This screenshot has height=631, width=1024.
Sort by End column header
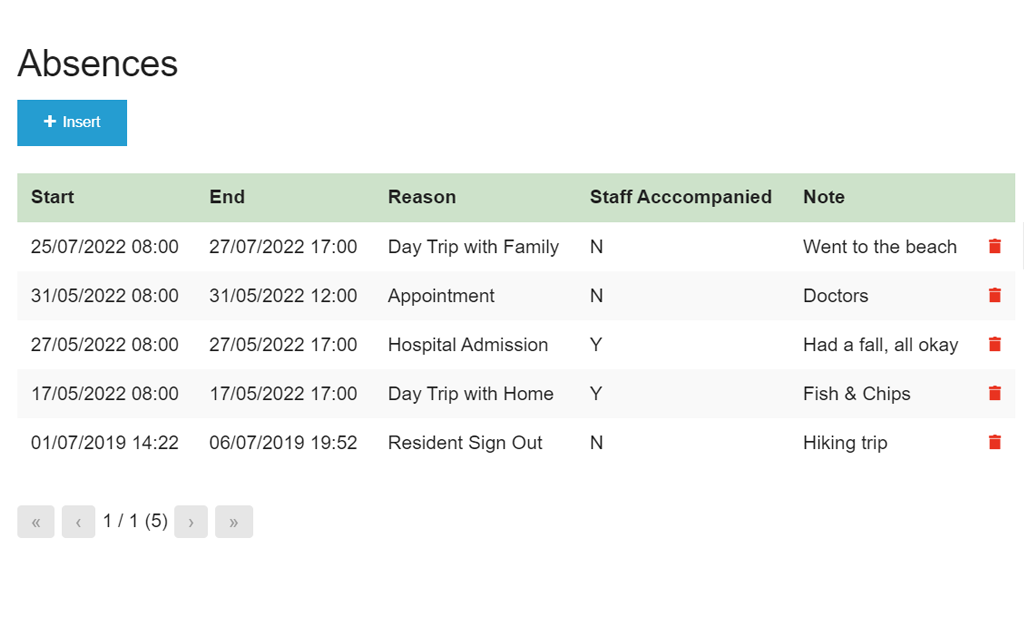coord(227,197)
